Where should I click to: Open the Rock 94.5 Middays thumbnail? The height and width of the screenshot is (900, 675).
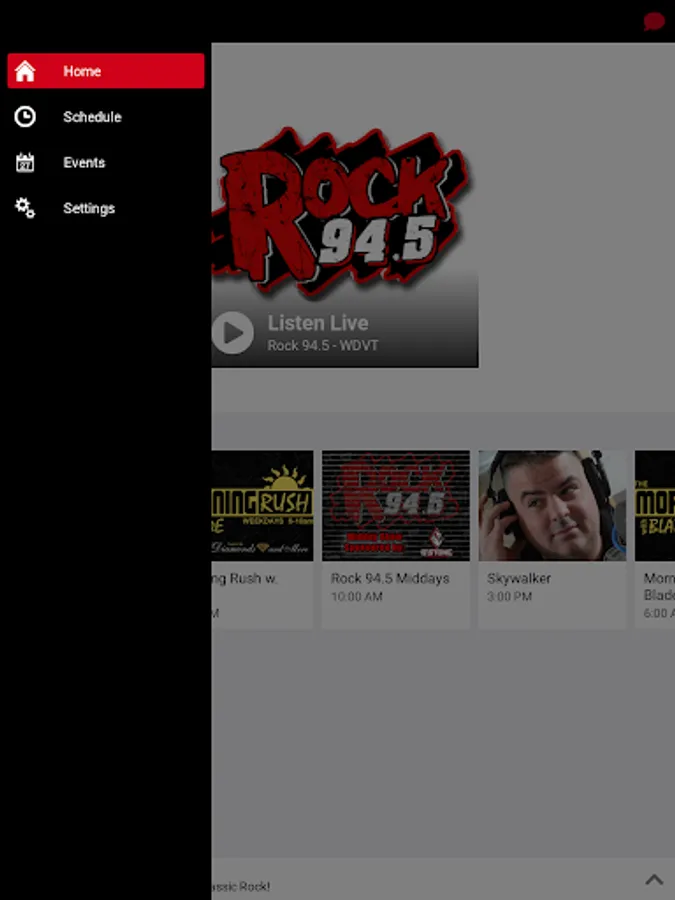tap(396, 506)
